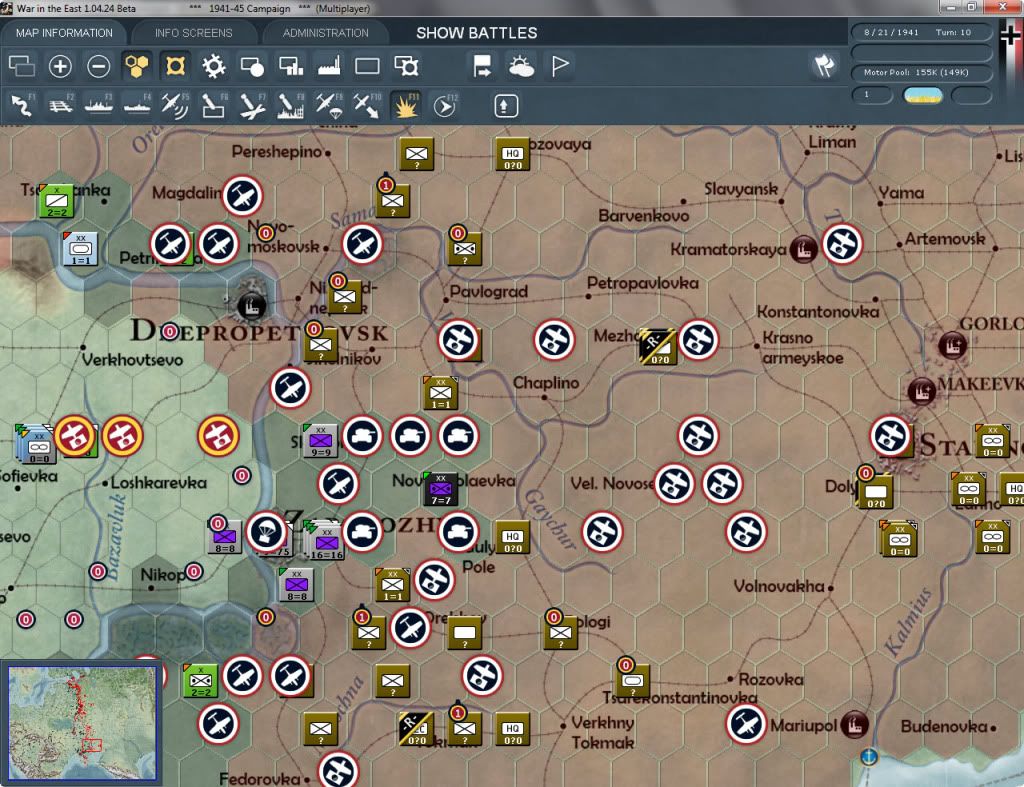
Task: Click the date 8/21/1941 Turn 10 field
Action: coord(921,32)
